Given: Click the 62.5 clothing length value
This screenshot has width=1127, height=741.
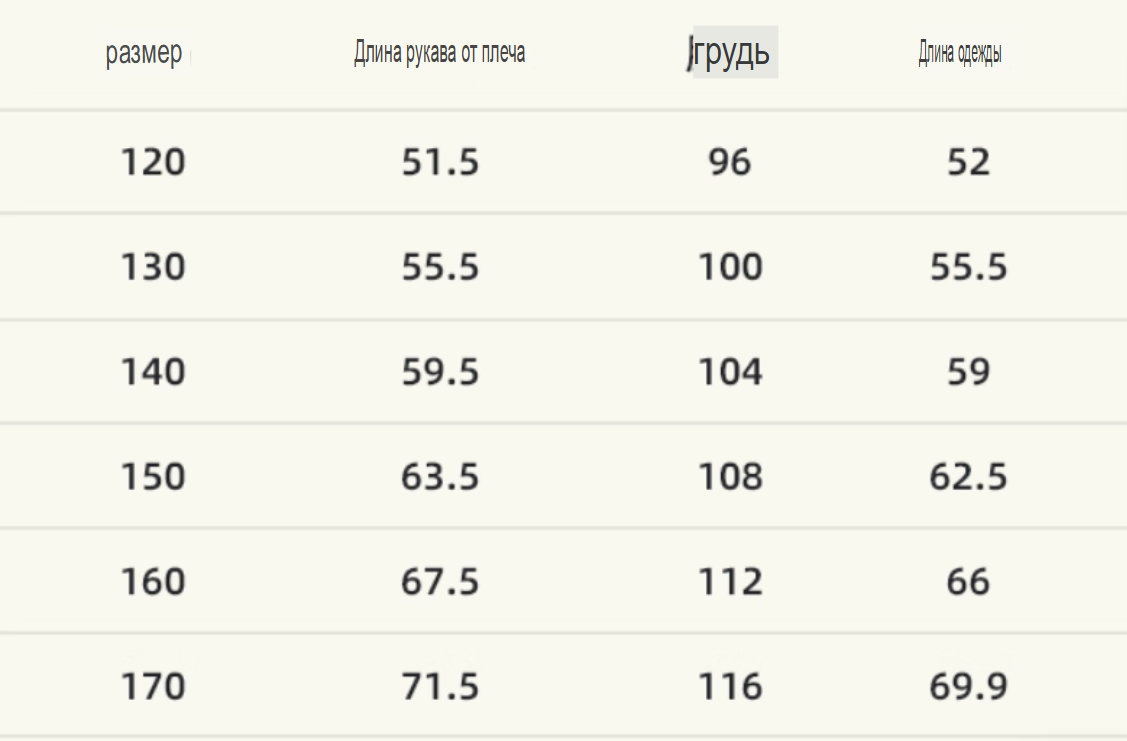Looking at the screenshot, I should click(x=968, y=477).
